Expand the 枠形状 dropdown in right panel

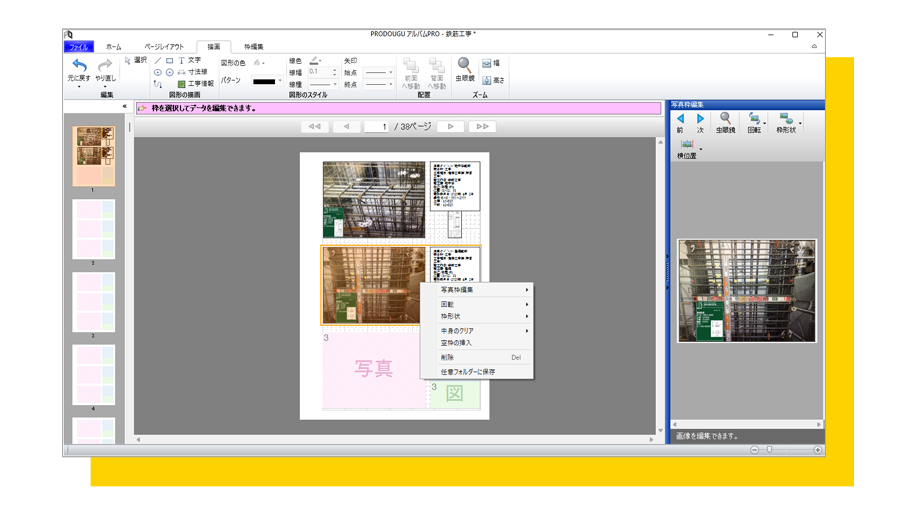(x=800, y=123)
